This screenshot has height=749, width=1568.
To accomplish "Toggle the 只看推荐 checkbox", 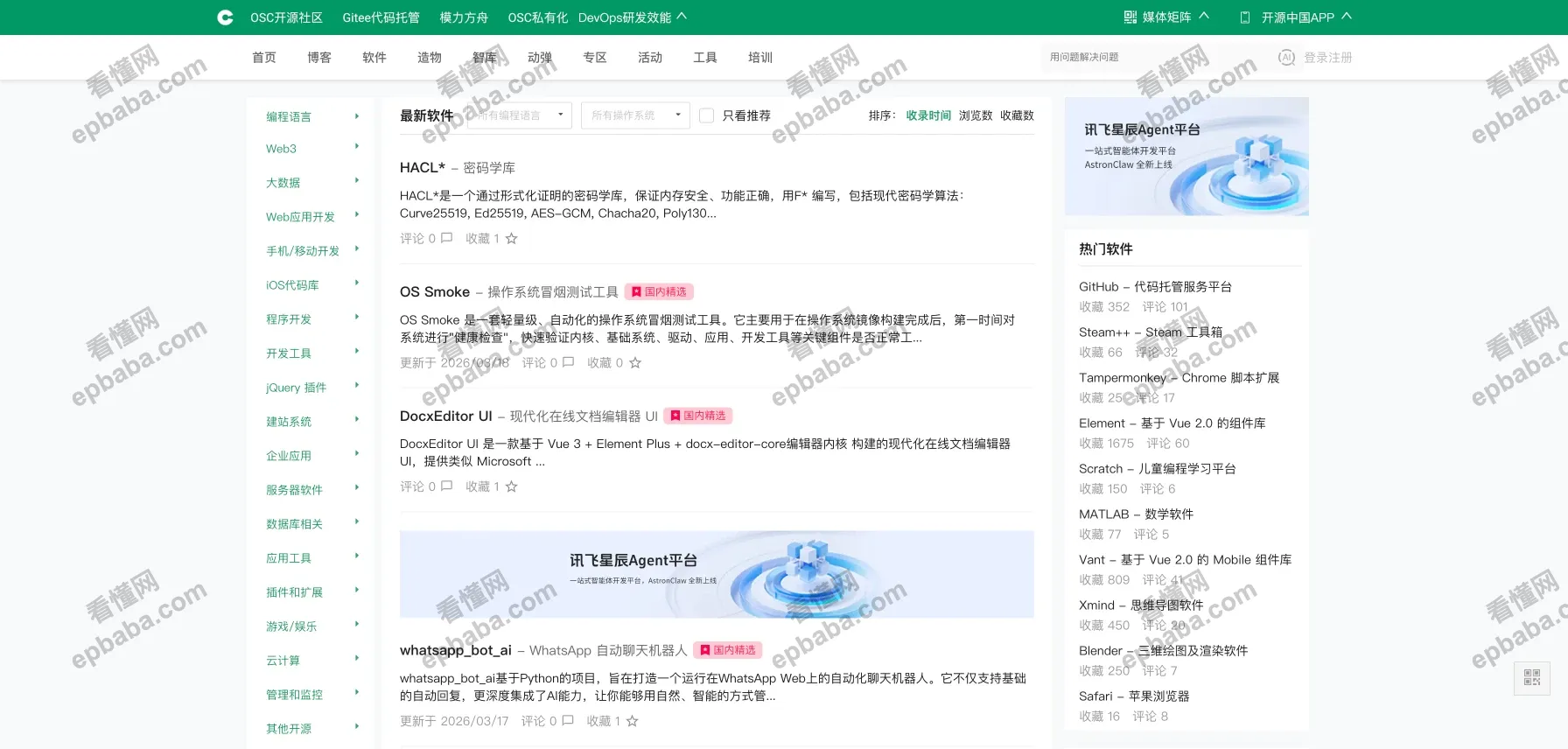I will click(707, 115).
